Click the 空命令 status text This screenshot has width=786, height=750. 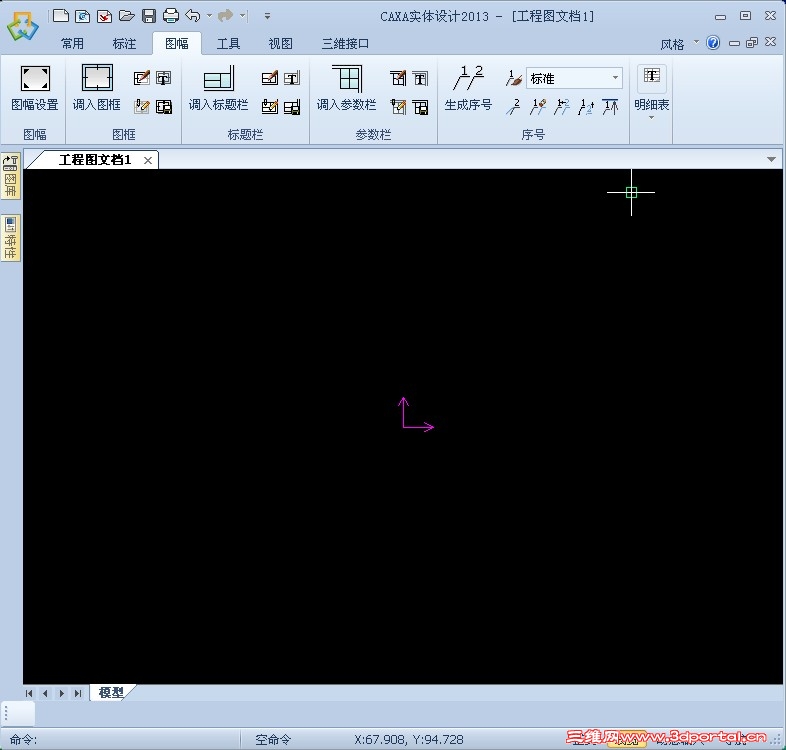point(273,739)
